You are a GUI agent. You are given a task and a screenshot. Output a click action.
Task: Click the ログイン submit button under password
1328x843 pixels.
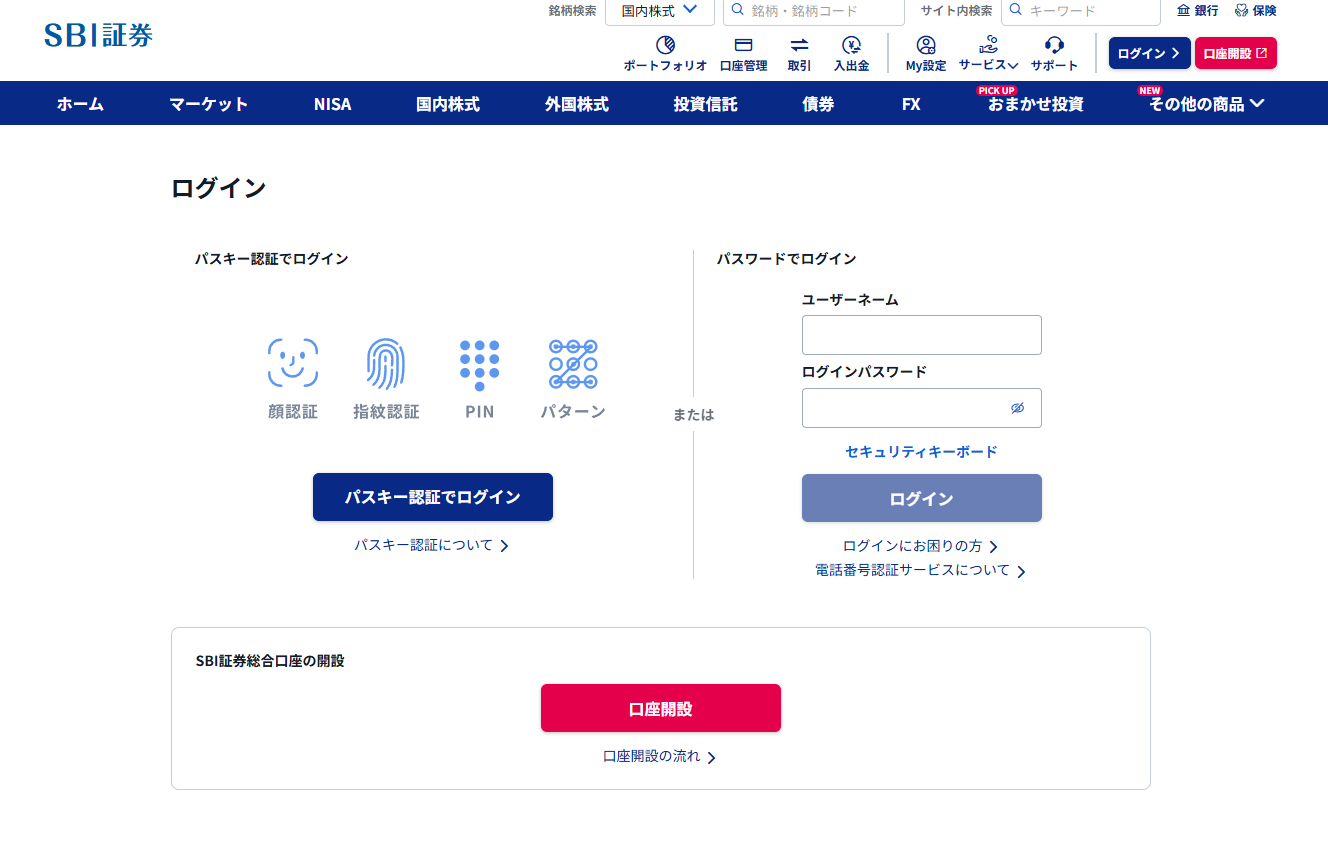tap(922, 498)
